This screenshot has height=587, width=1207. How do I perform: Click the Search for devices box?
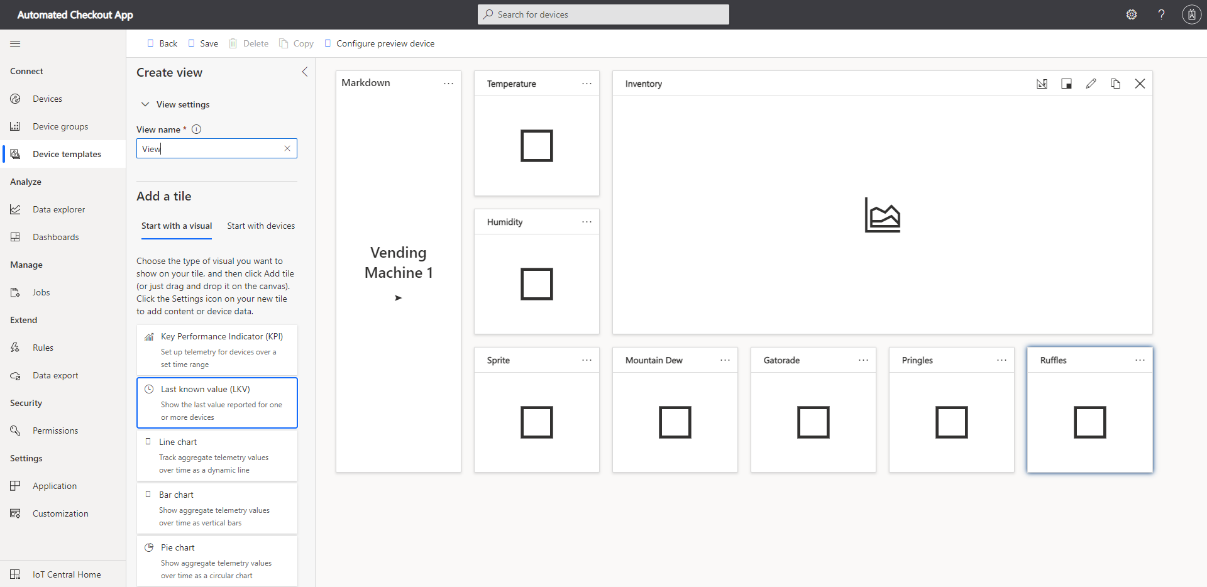(x=603, y=14)
